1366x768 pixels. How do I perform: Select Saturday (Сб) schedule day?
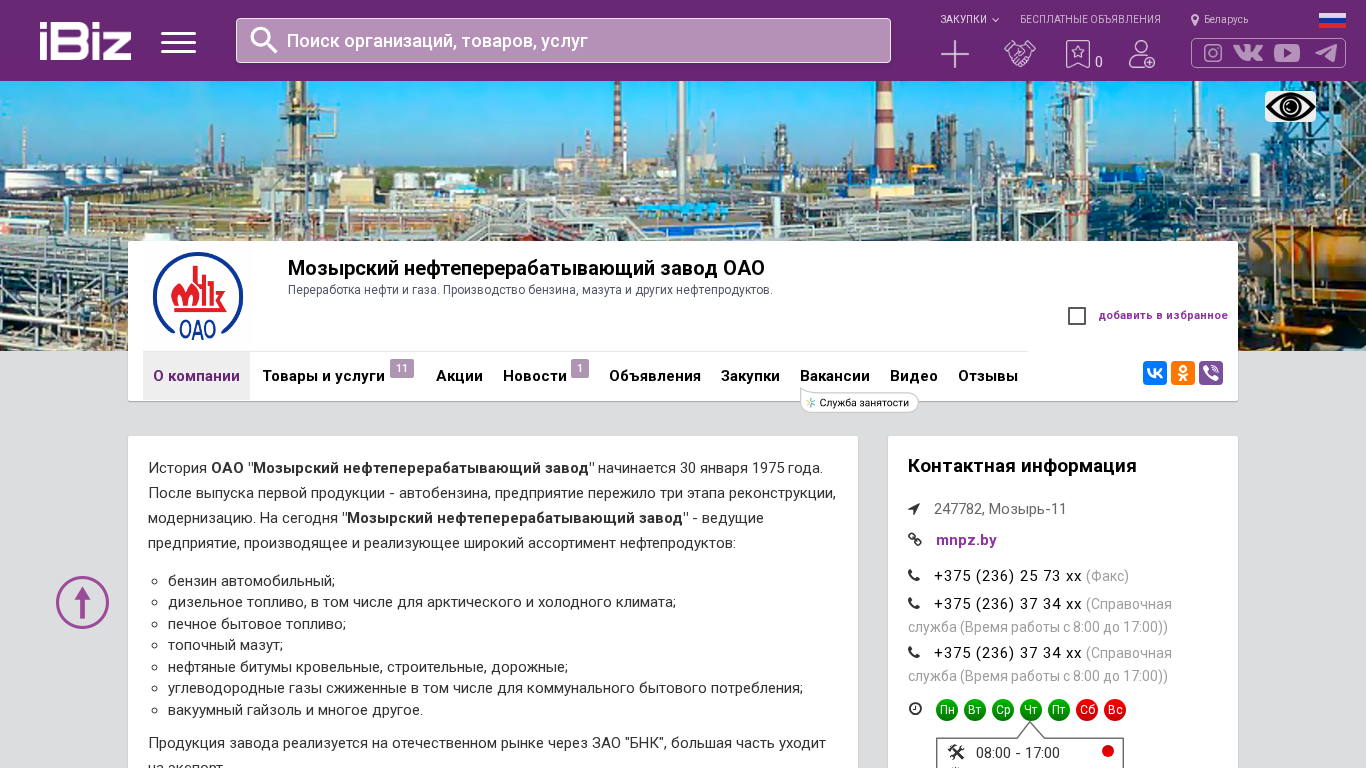(1087, 710)
